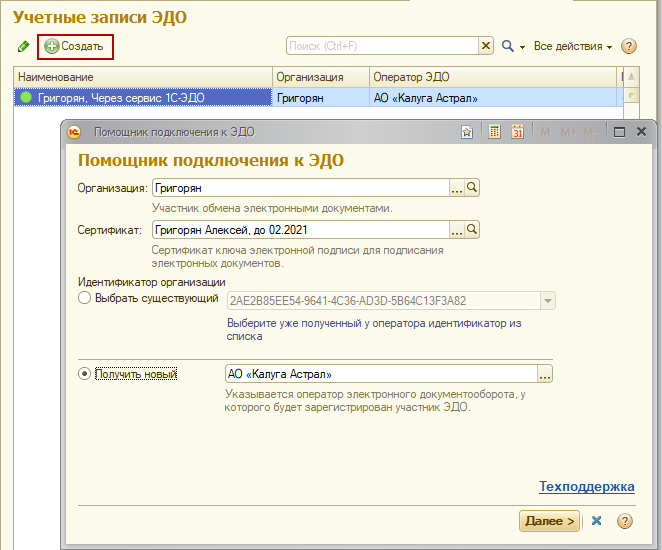This screenshot has width=662, height=550.
Task: Click the 1C logo icon in dialog title
Action: point(74,133)
